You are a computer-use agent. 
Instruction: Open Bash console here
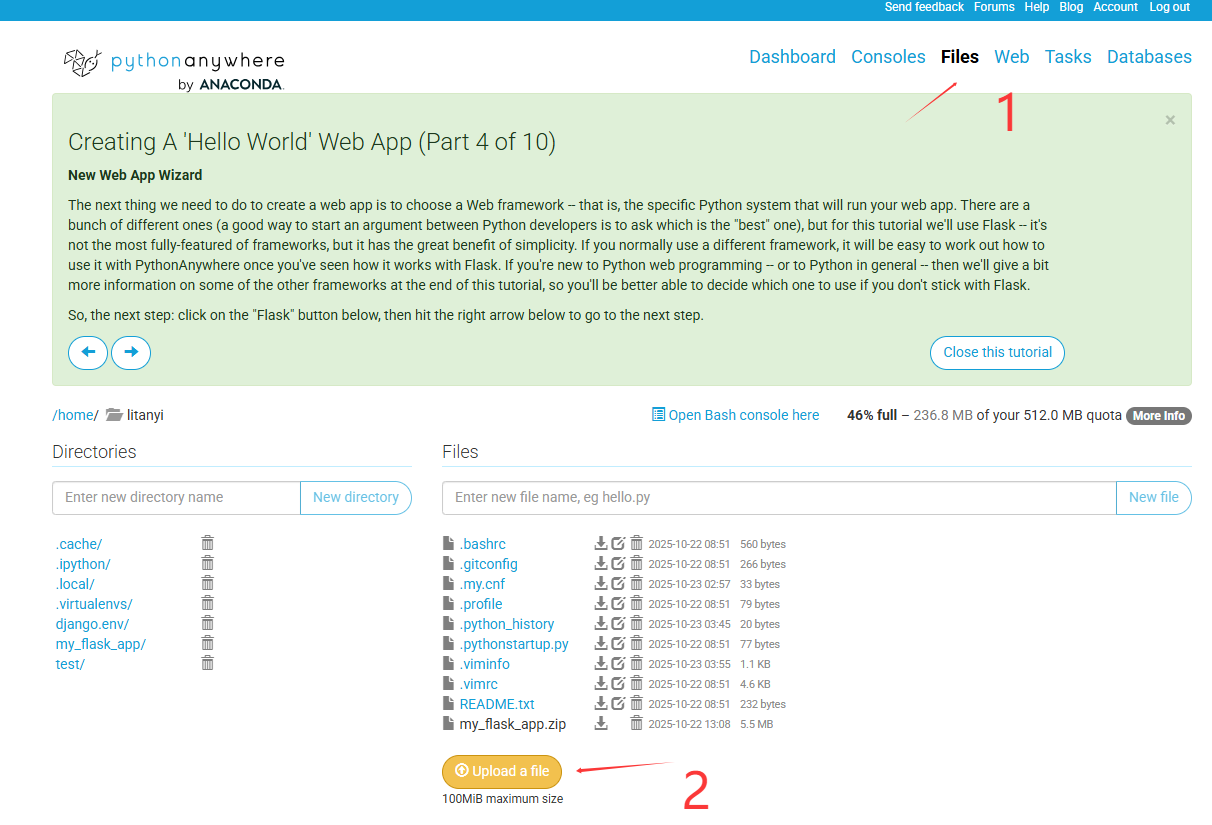pos(735,415)
